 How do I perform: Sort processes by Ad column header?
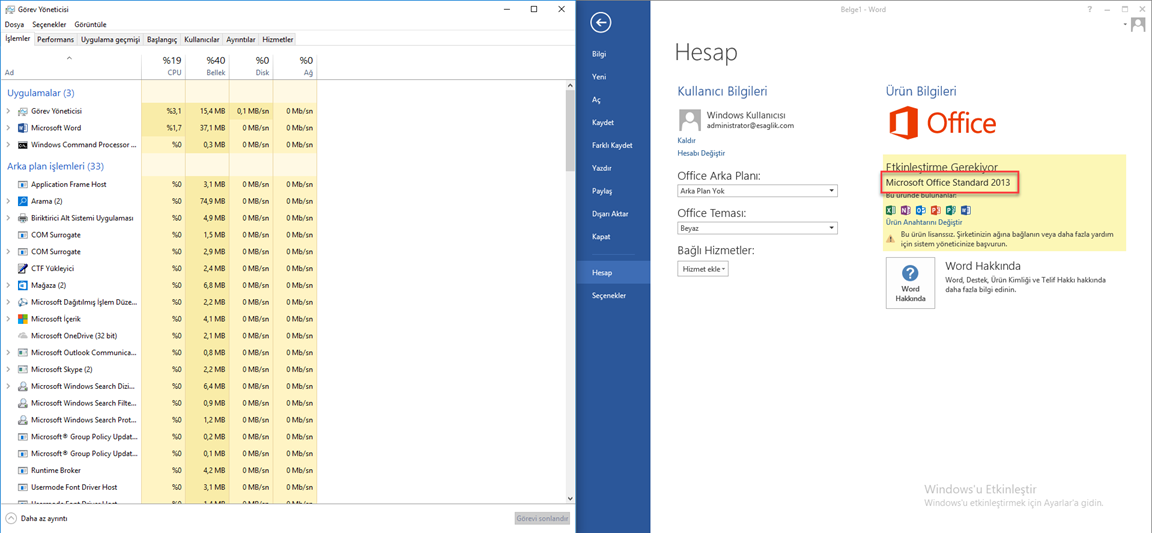(71, 66)
